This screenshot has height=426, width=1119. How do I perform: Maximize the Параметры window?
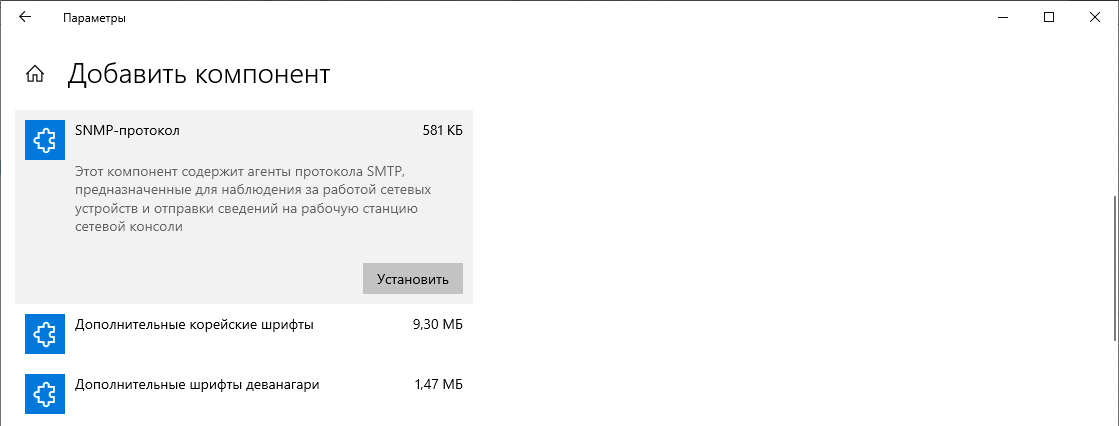(x=1048, y=18)
